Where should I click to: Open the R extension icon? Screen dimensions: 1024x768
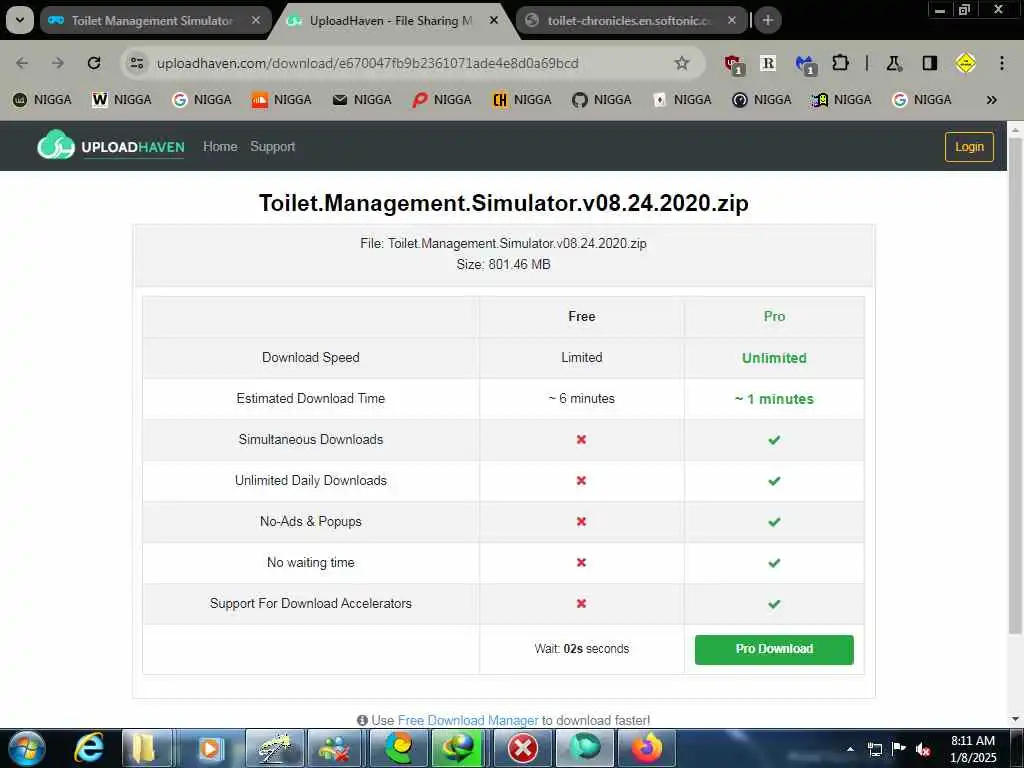(x=768, y=63)
